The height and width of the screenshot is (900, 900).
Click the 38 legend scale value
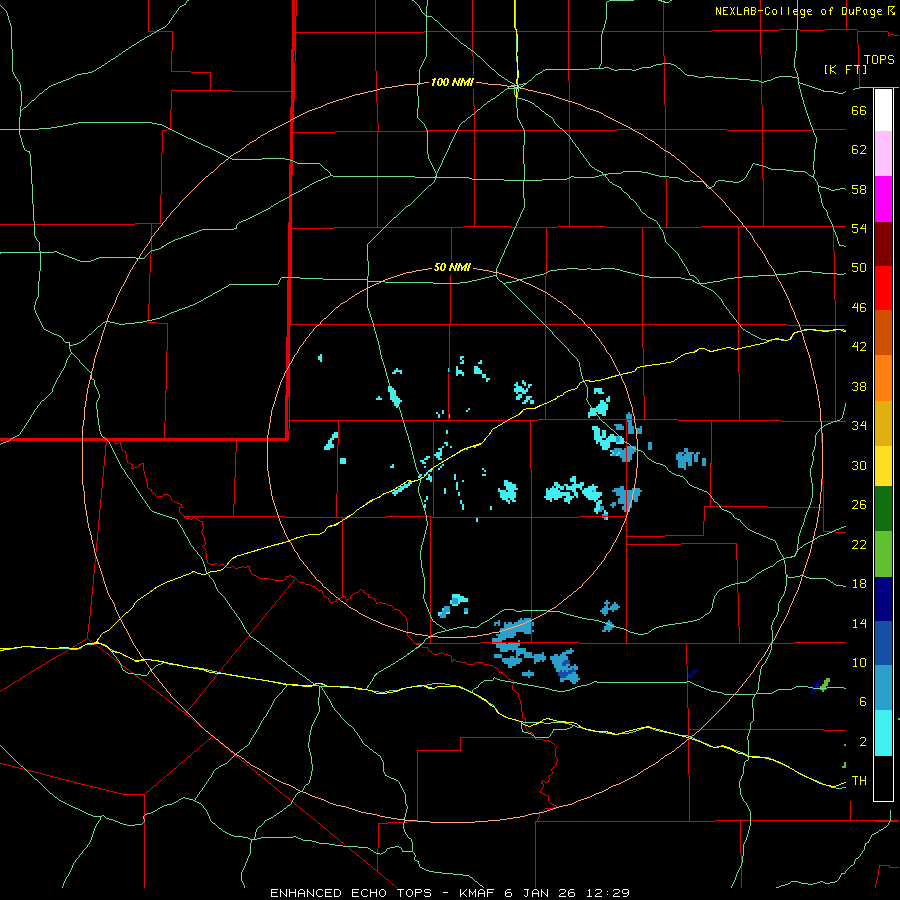point(859,386)
